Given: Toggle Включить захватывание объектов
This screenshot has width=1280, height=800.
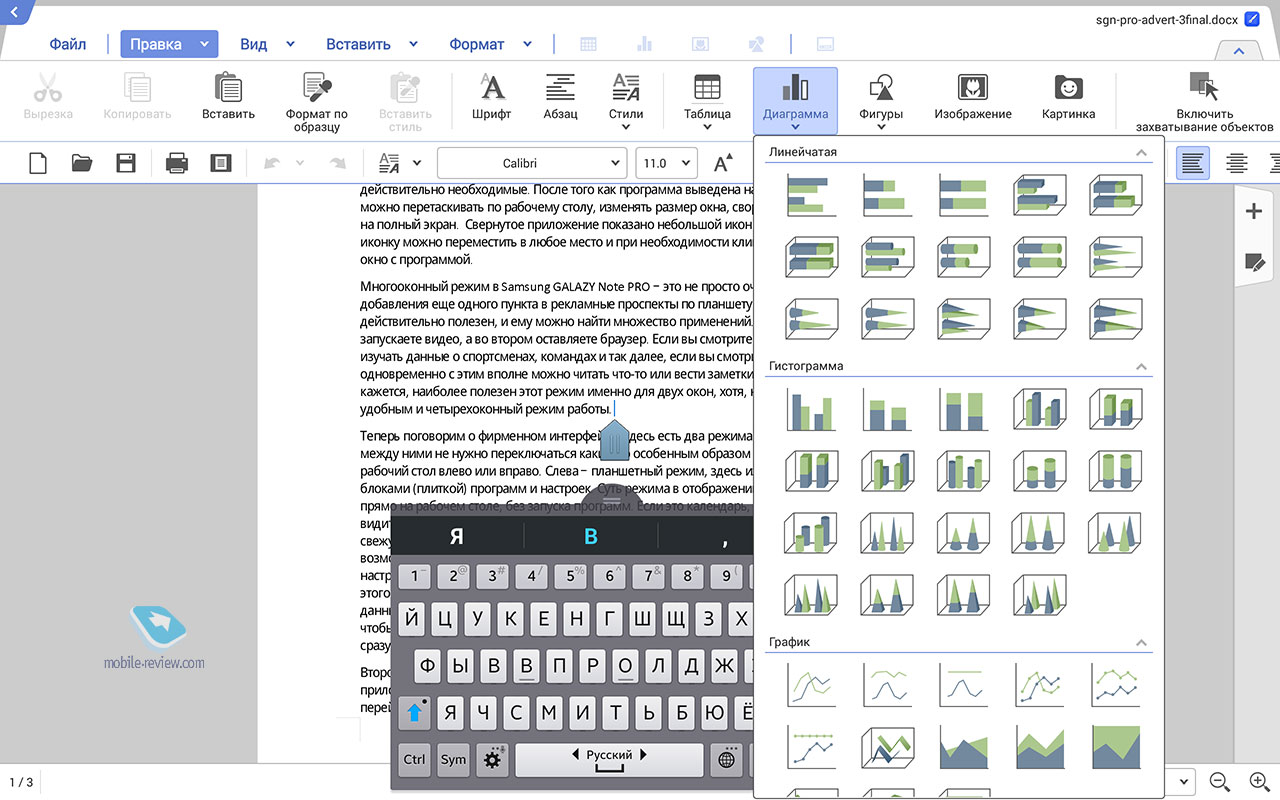Looking at the screenshot, I should pyautogui.click(x=1204, y=102).
